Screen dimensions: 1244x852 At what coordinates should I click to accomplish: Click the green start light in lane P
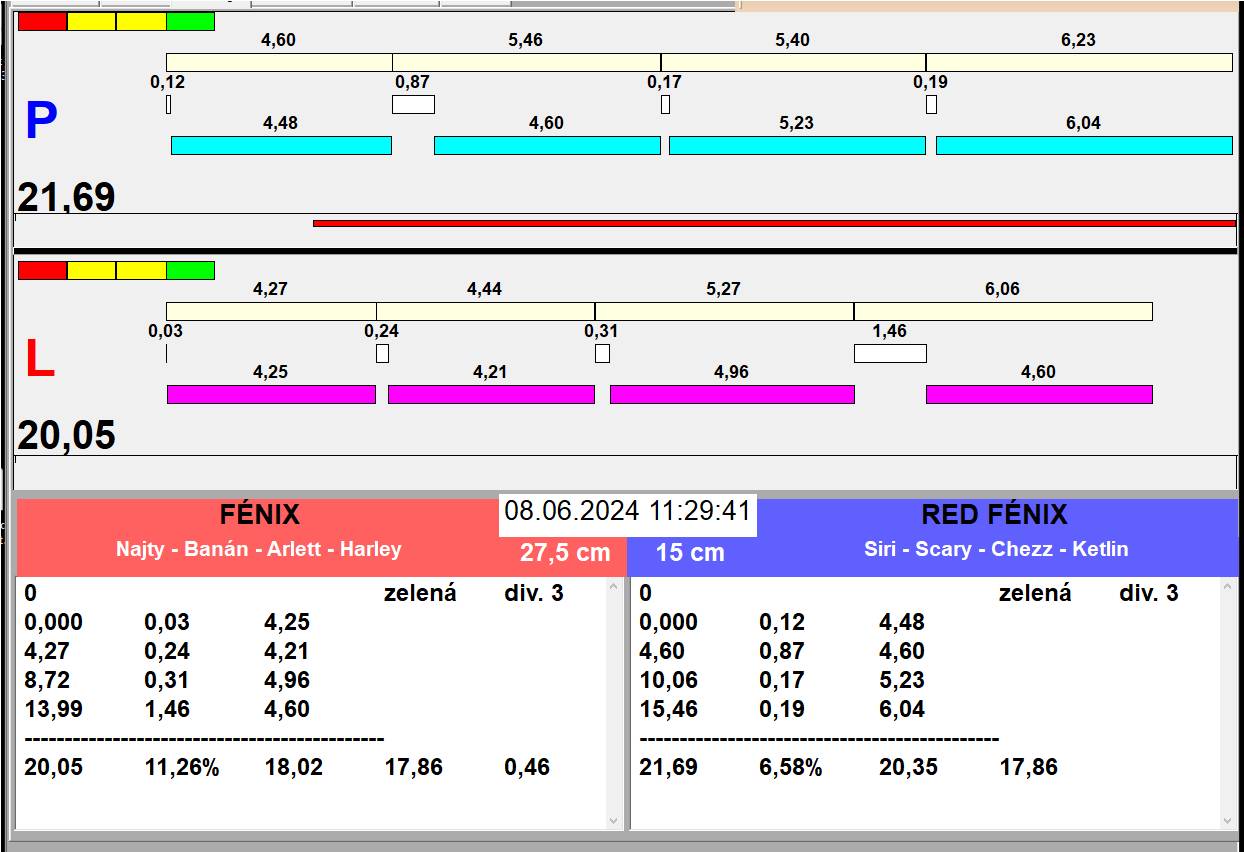(x=190, y=21)
